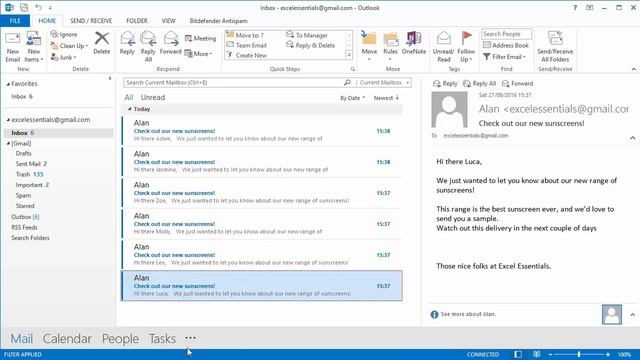Open the Trash folder
Viewport: 640px width, 360px height.
tap(29, 174)
